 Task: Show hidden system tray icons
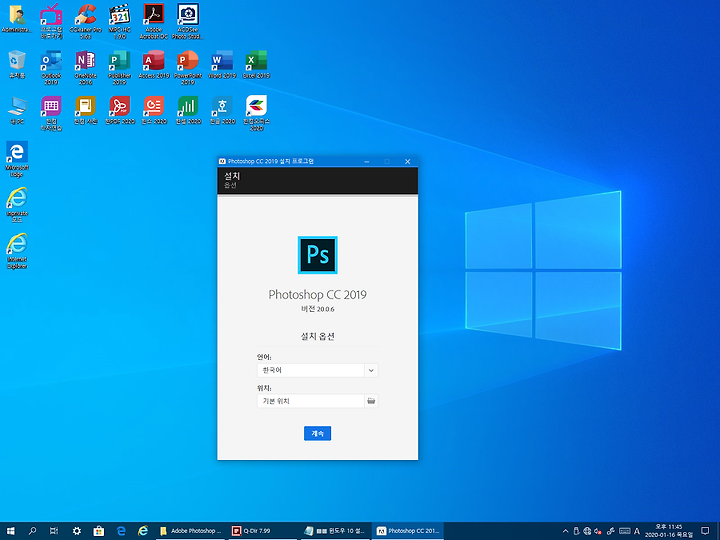[565, 531]
